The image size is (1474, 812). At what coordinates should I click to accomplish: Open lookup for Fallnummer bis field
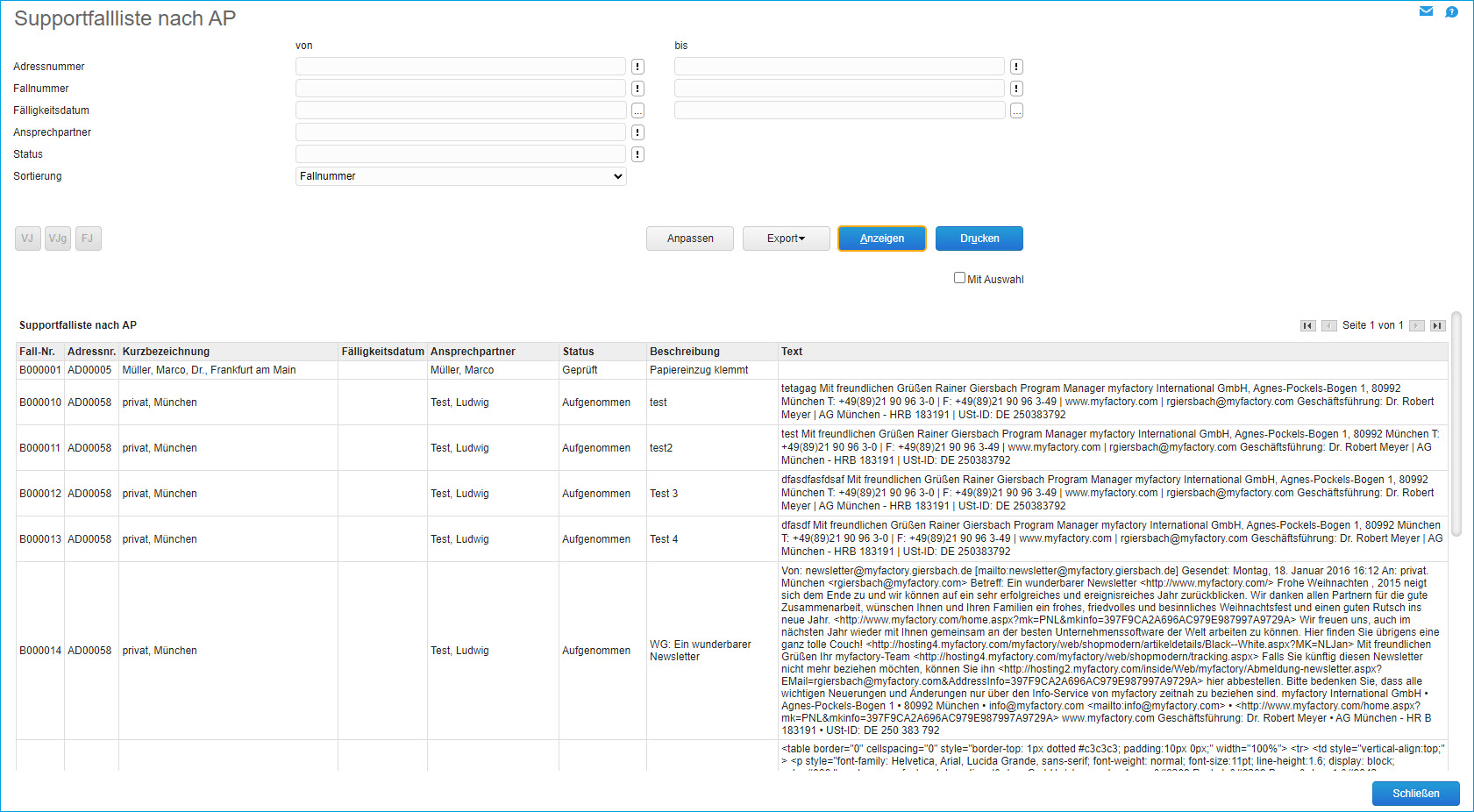point(1016,89)
